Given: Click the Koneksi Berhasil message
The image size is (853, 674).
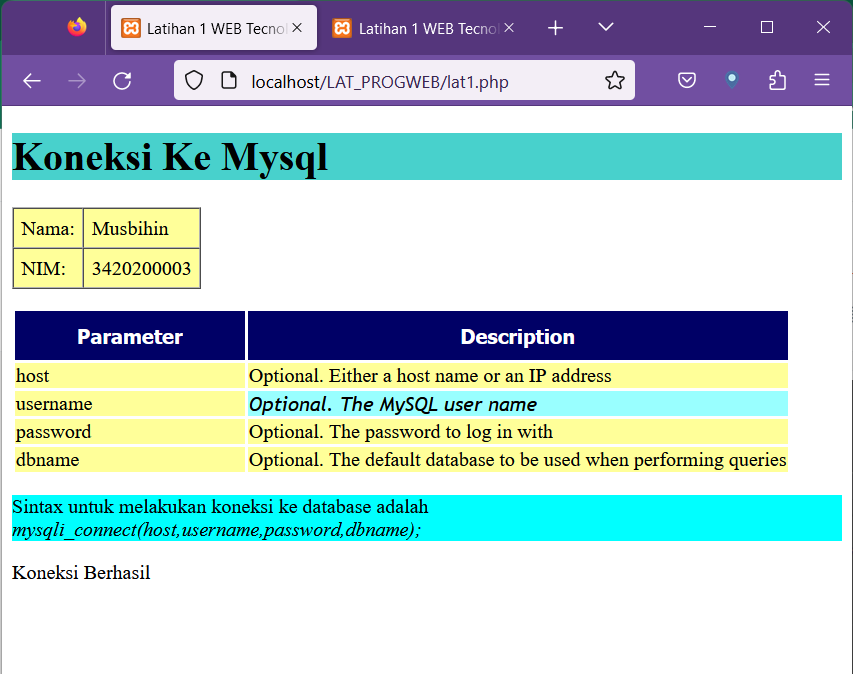Looking at the screenshot, I should point(81,572).
